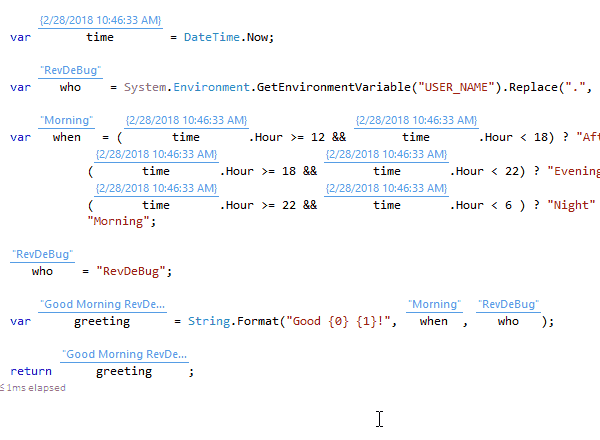Screen dimensions: 600x440
Task: Click the "RevDeBug" value above 'who' in String.Format
Action: point(508,305)
